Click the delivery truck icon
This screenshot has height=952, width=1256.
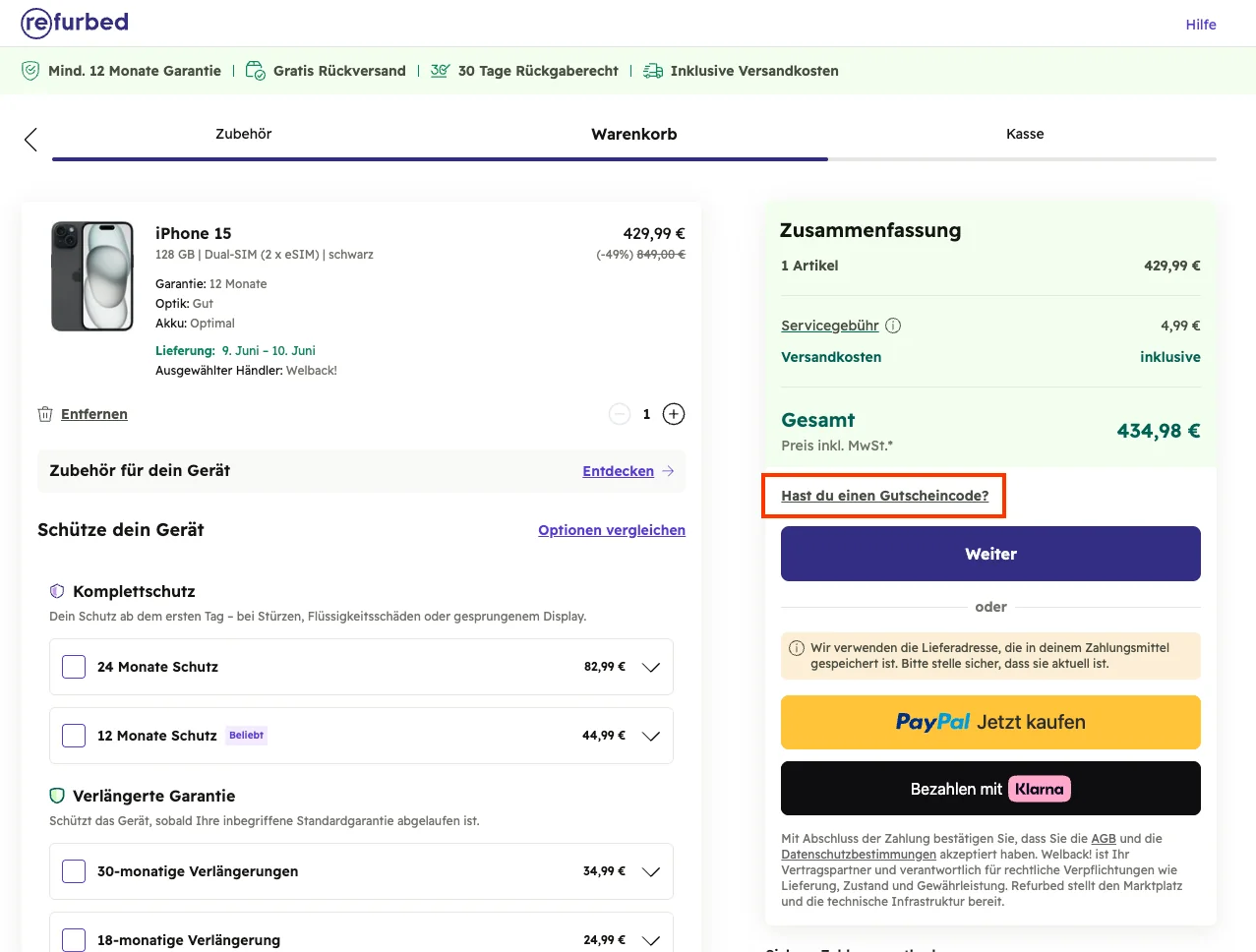(x=653, y=71)
